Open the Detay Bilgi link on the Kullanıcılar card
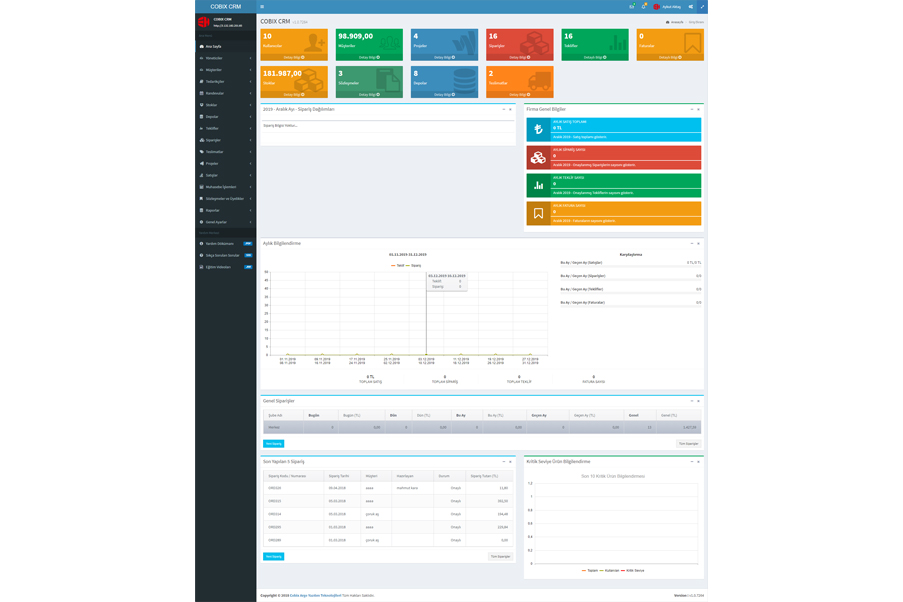Viewport: 903px width, 602px height. [x=294, y=58]
